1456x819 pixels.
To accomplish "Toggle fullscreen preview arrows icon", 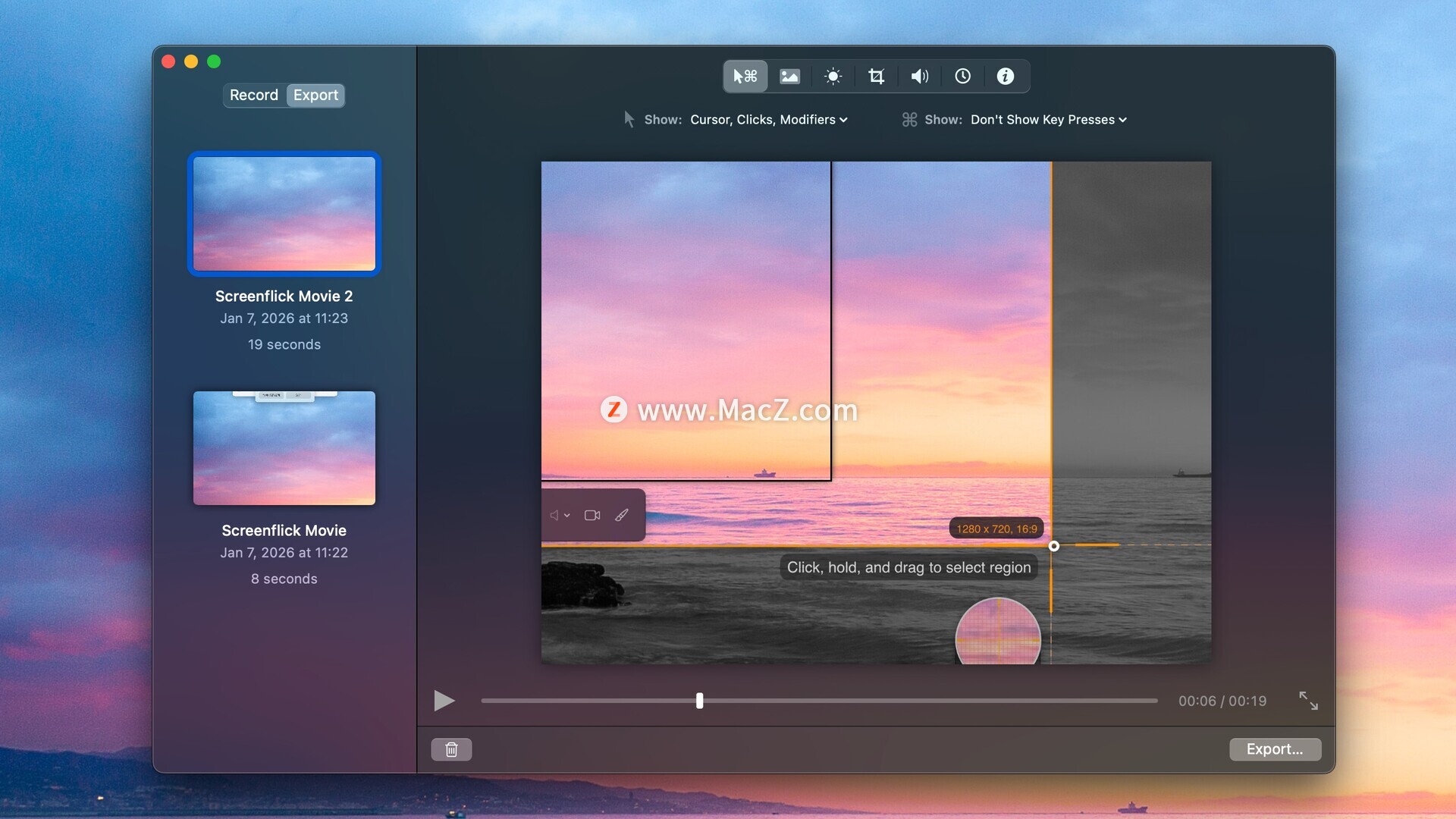I will (1308, 700).
